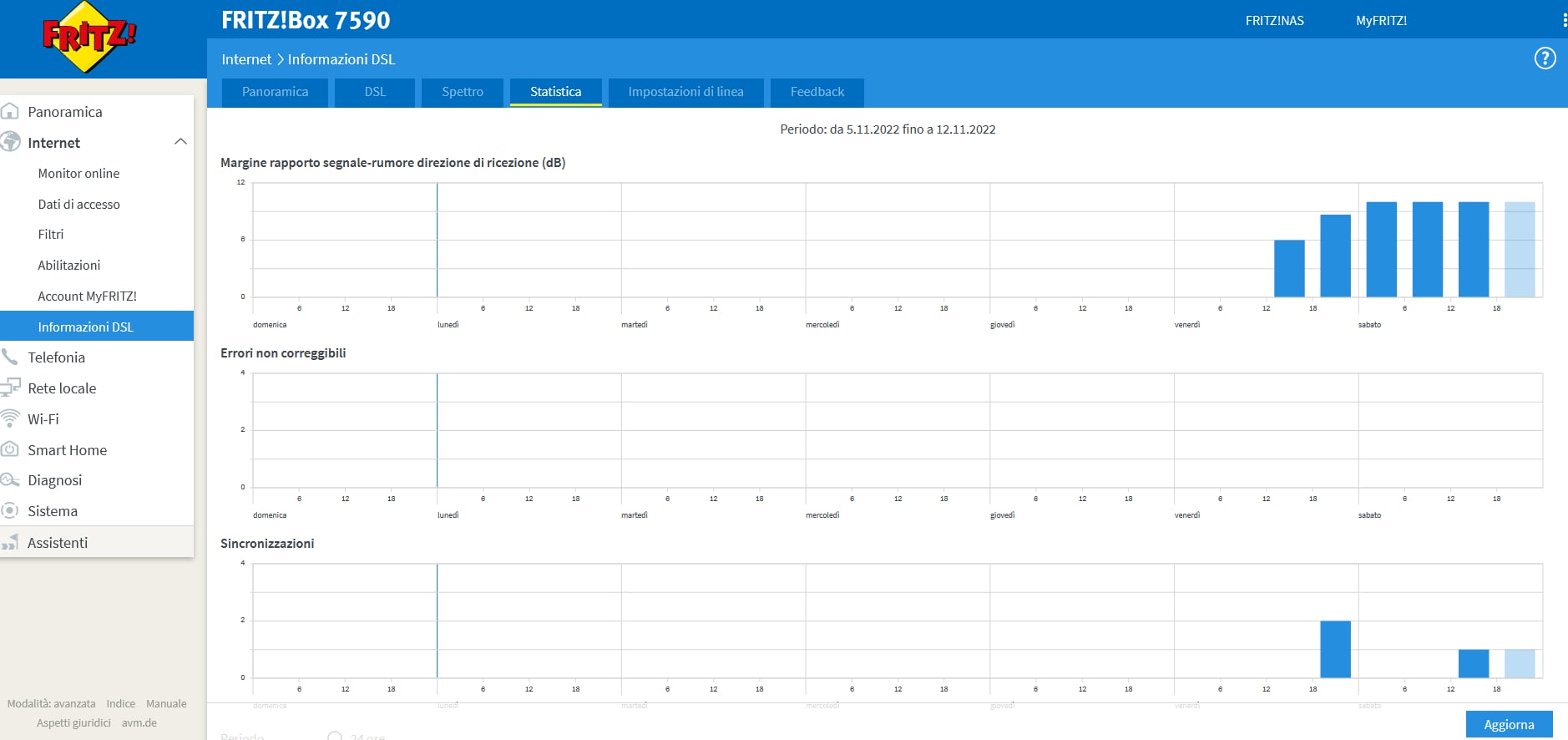Click the tallest bar in Sincronizzazioni chart

pos(1335,650)
